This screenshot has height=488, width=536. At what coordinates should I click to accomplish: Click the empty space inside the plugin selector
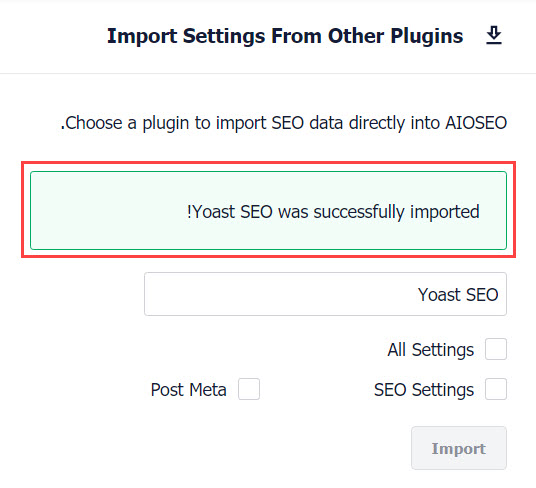[x=273, y=294]
